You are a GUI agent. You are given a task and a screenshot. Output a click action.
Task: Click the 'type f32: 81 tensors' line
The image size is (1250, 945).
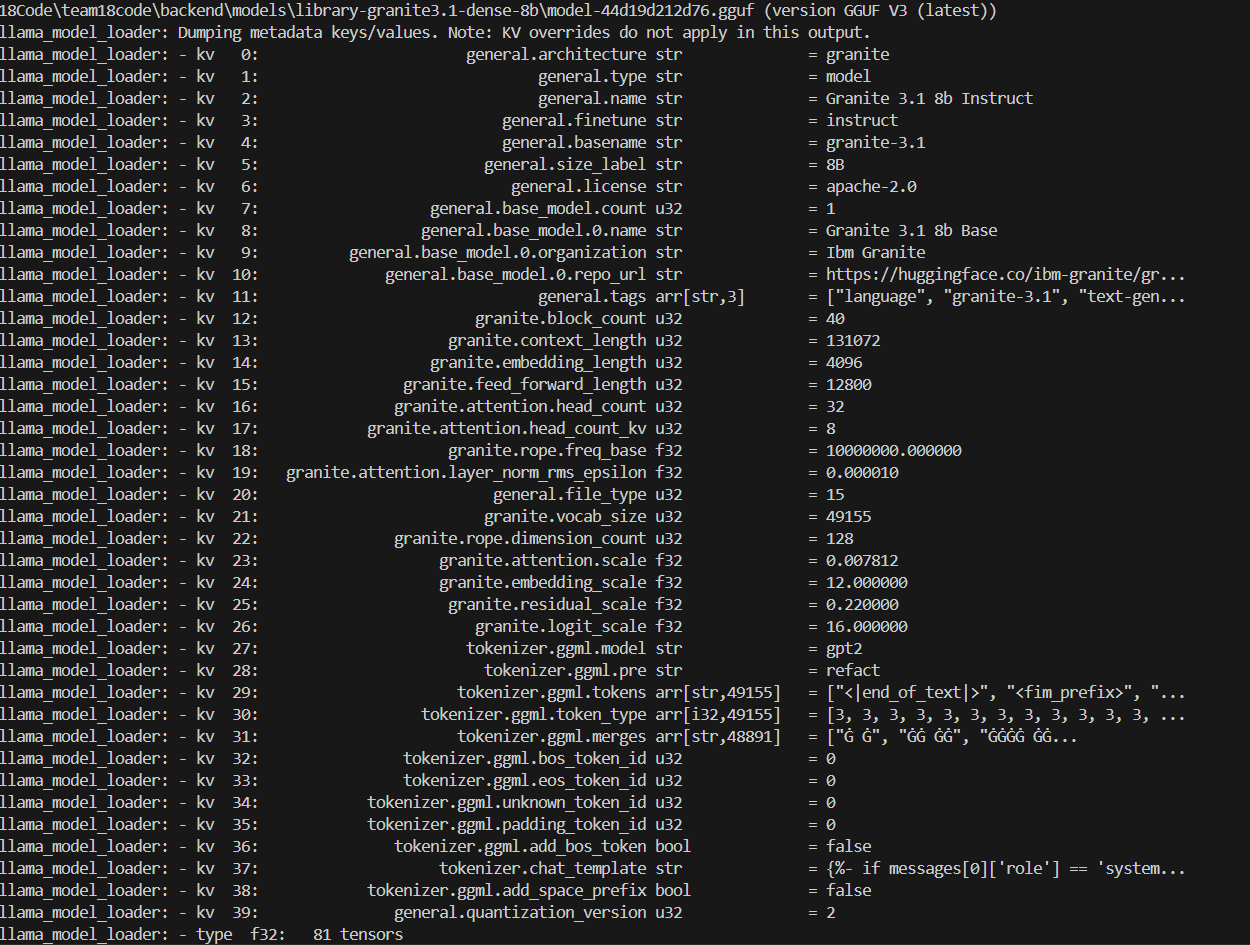tap(202, 934)
